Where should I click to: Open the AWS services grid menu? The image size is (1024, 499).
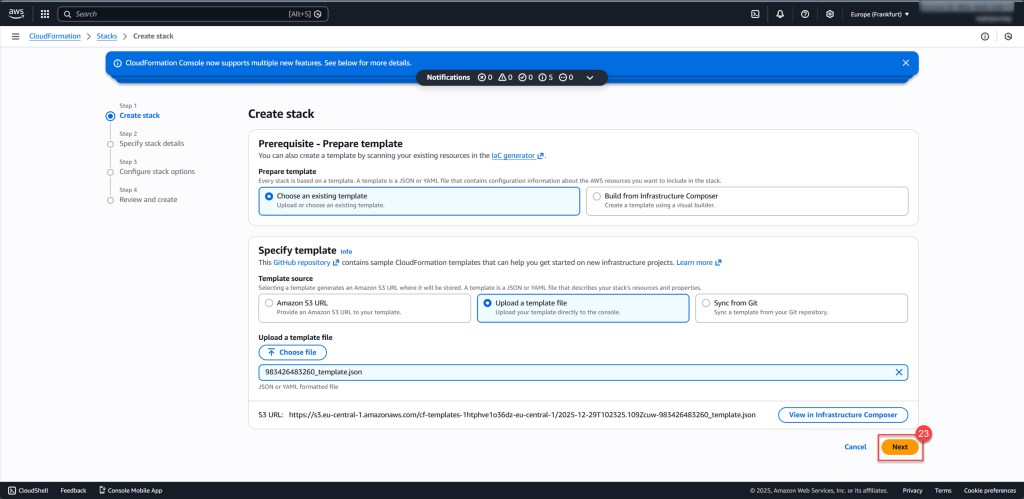(x=44, y=14)
